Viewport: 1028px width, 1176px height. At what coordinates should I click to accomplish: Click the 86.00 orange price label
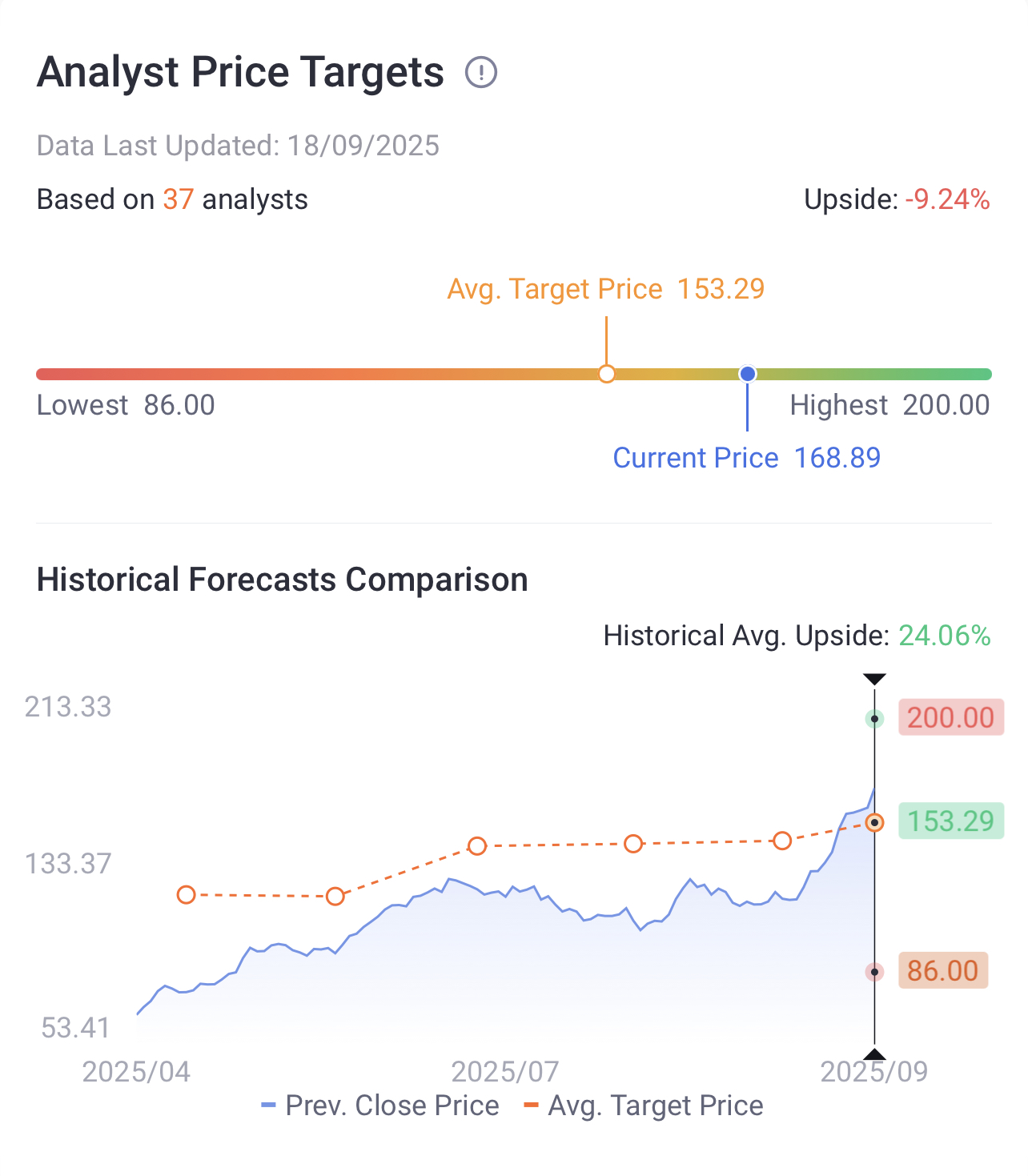[943, 970]
